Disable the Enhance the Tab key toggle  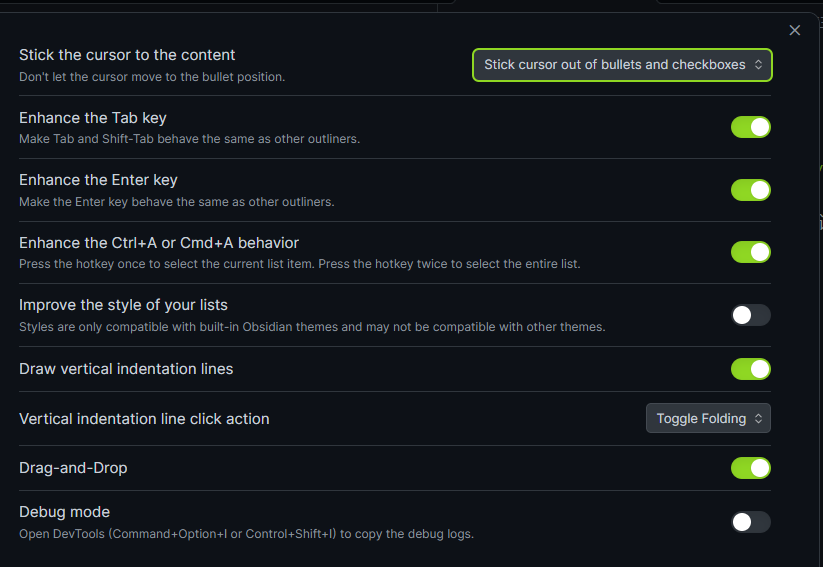click(751, 127)
